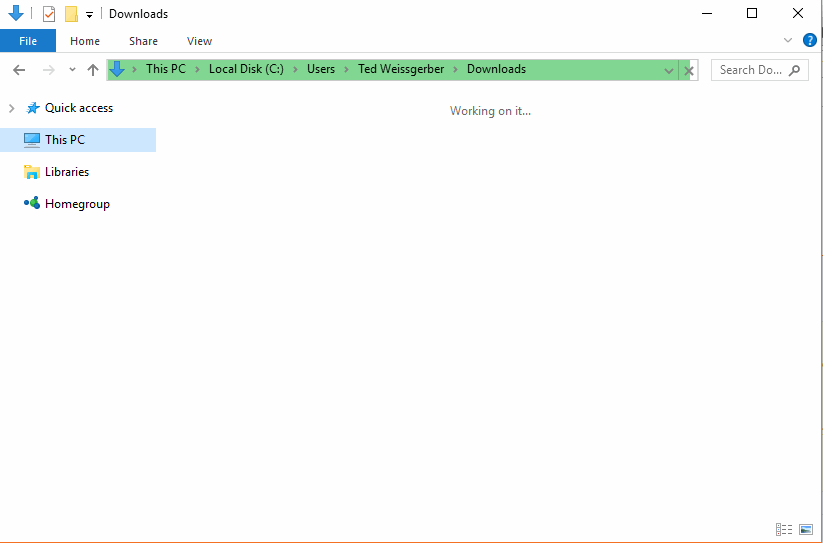Screen dimensions: 823x543
Task: Click the blue Downloads icon in address bar
Action: point(117,69)
